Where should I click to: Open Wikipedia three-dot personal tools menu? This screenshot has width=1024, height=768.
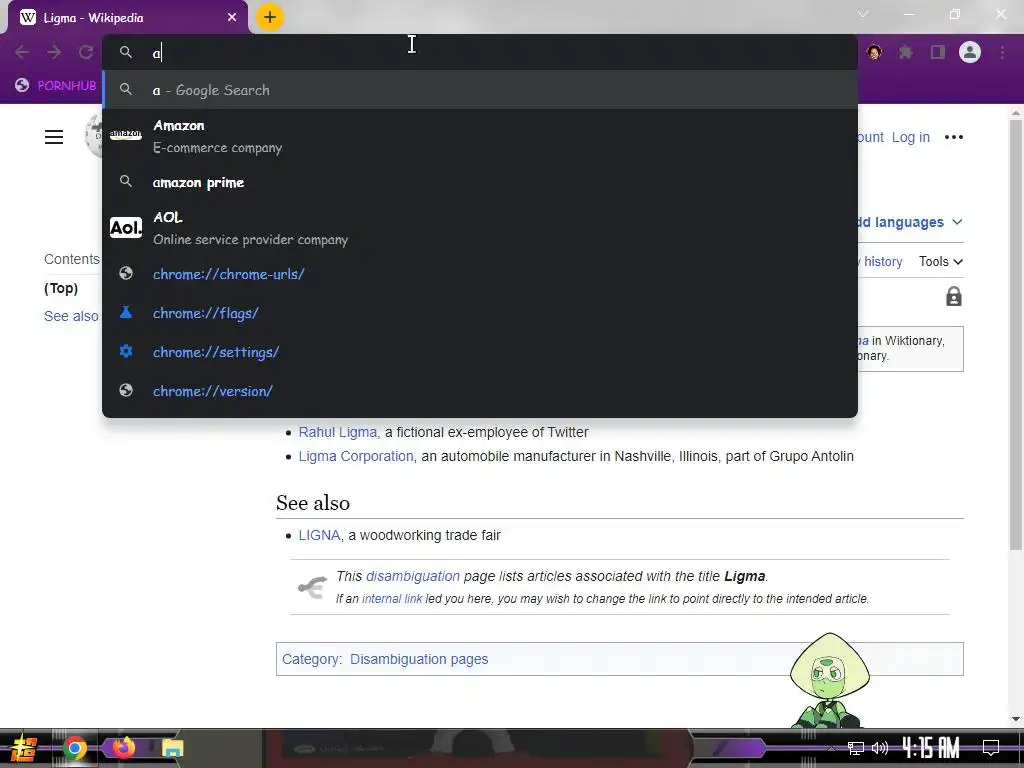953,136
